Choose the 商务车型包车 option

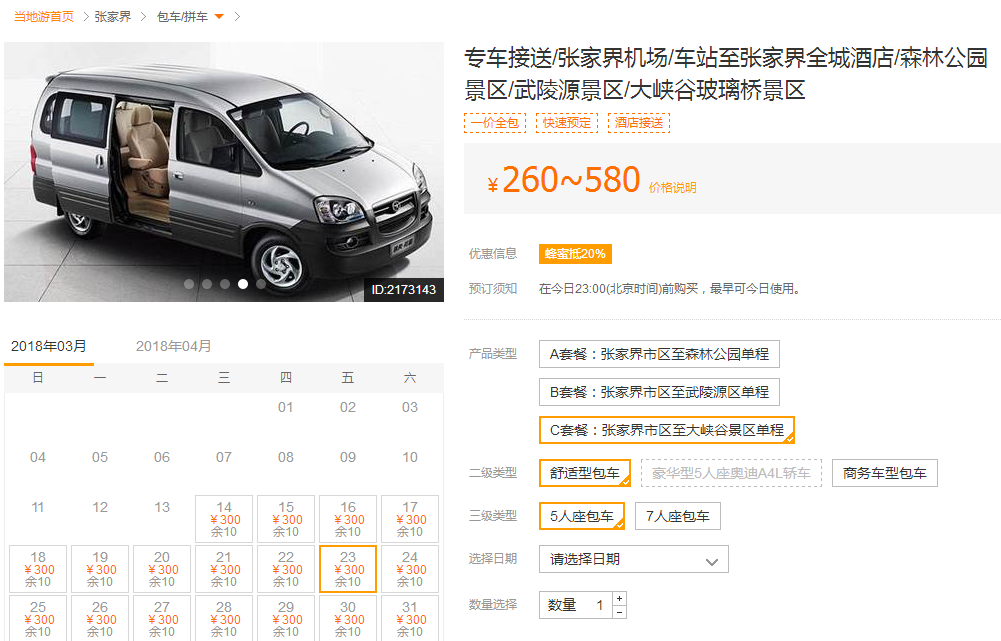pyautogui.click(x=884, y=473)
